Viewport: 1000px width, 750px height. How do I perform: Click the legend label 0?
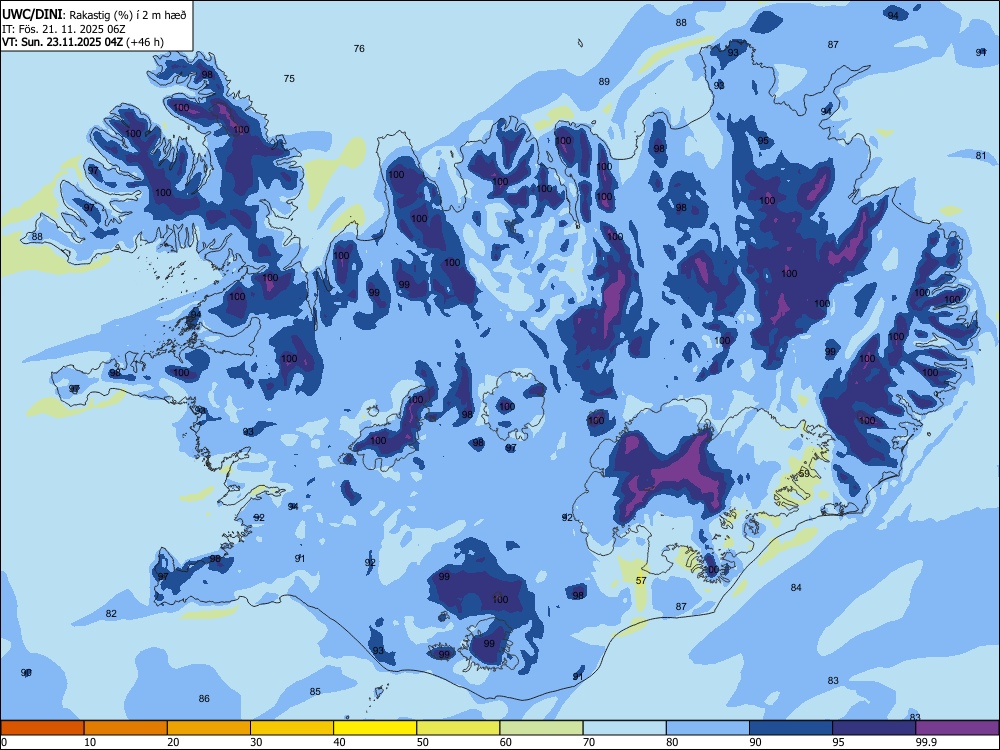point(4,742)
